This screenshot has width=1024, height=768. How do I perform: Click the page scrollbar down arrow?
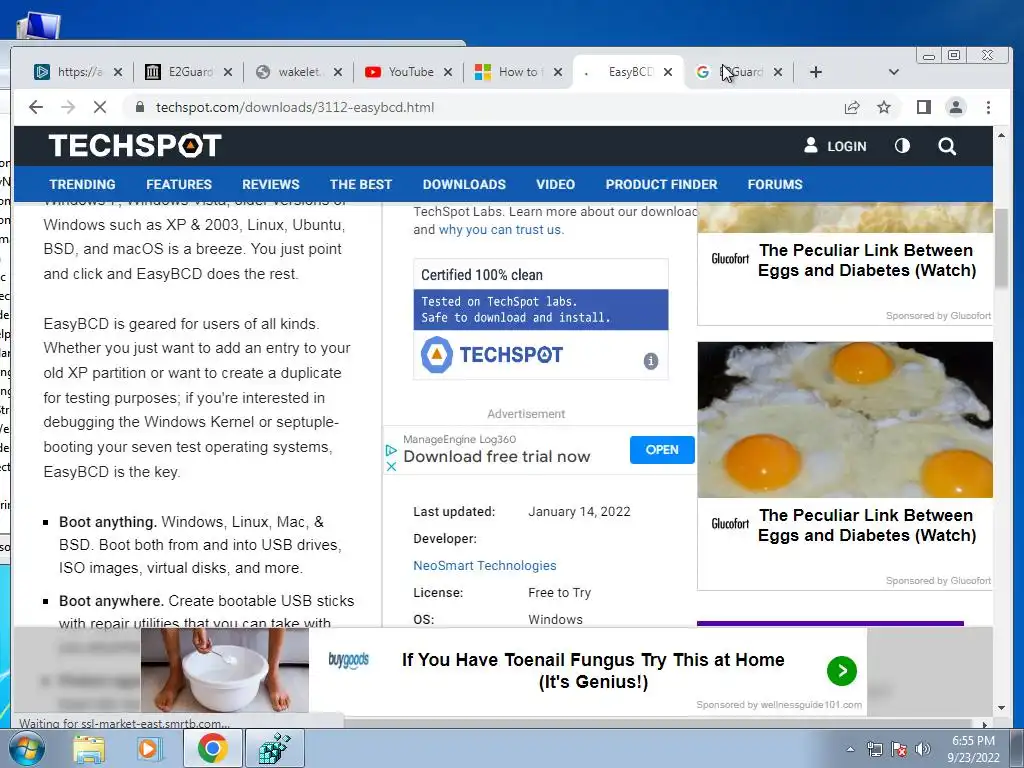pos(1001,707)
